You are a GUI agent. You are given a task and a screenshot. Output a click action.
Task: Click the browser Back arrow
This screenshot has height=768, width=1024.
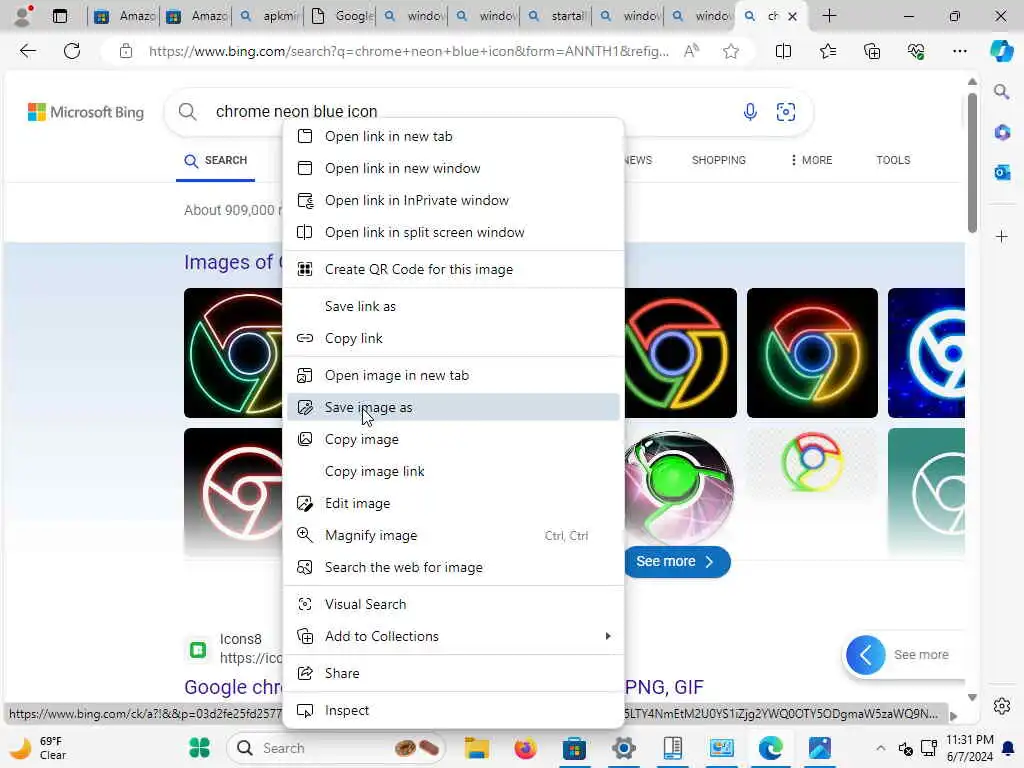(x=27, y=51)
